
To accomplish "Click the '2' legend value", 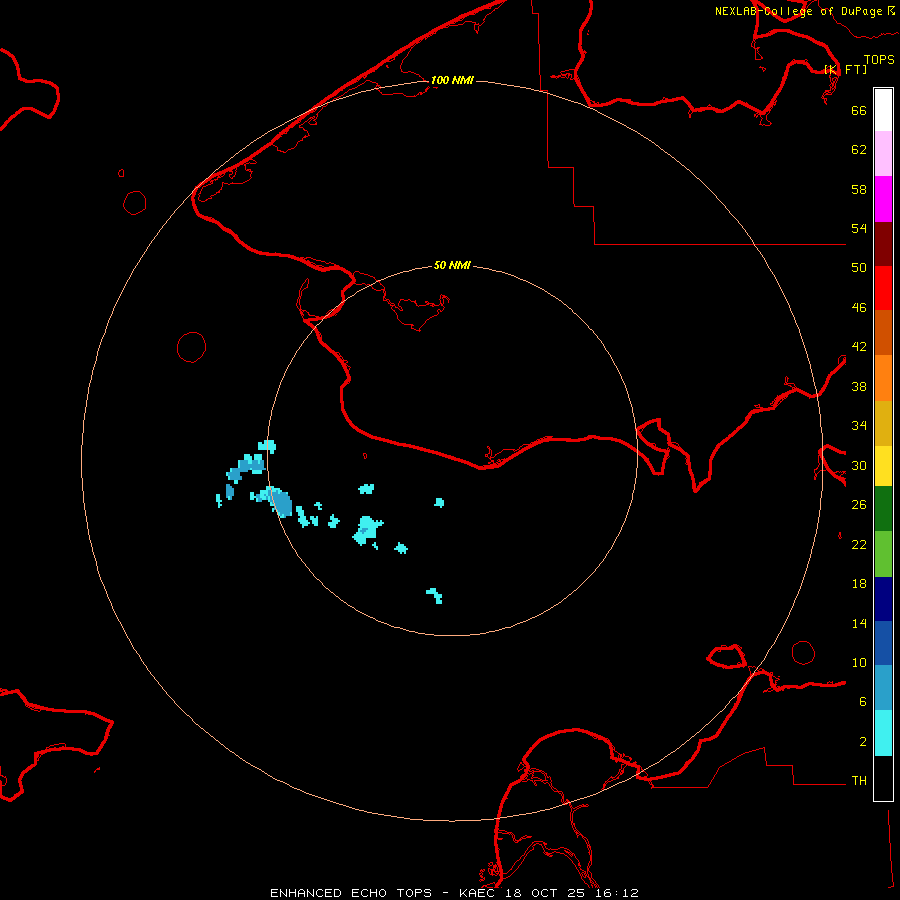I will coord(863,742).
